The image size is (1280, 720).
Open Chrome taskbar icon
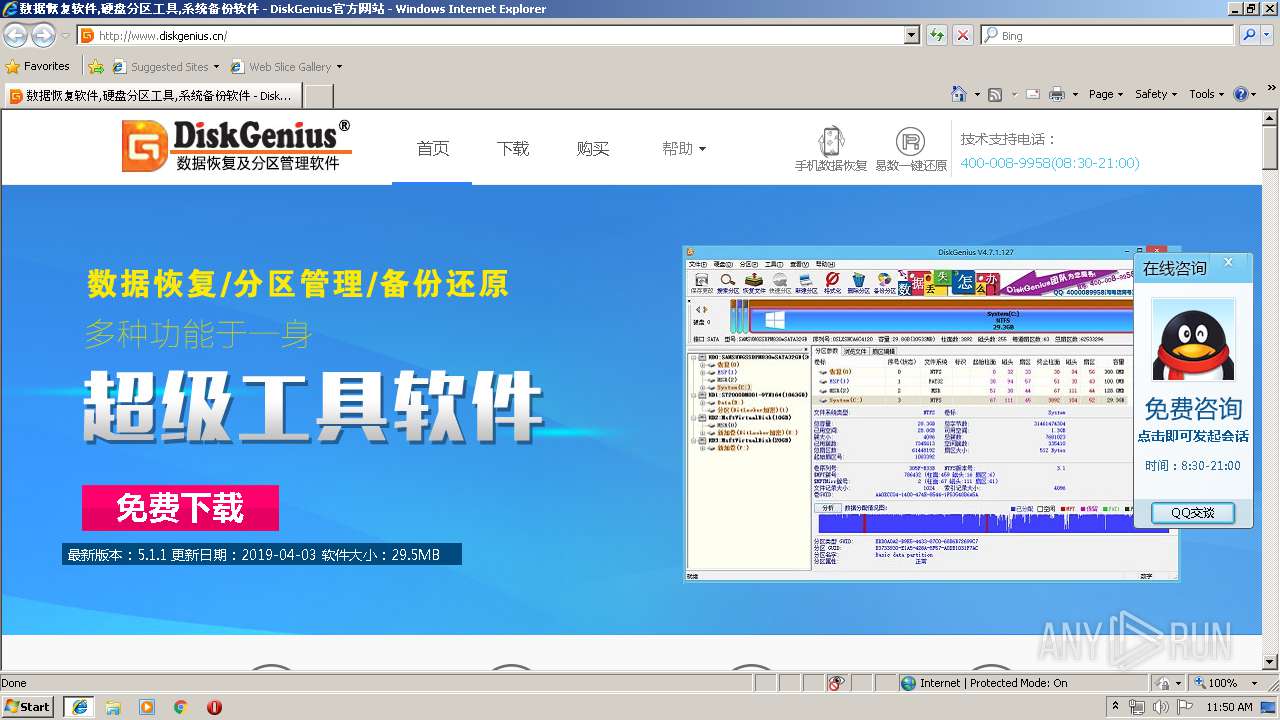(180, 707)
